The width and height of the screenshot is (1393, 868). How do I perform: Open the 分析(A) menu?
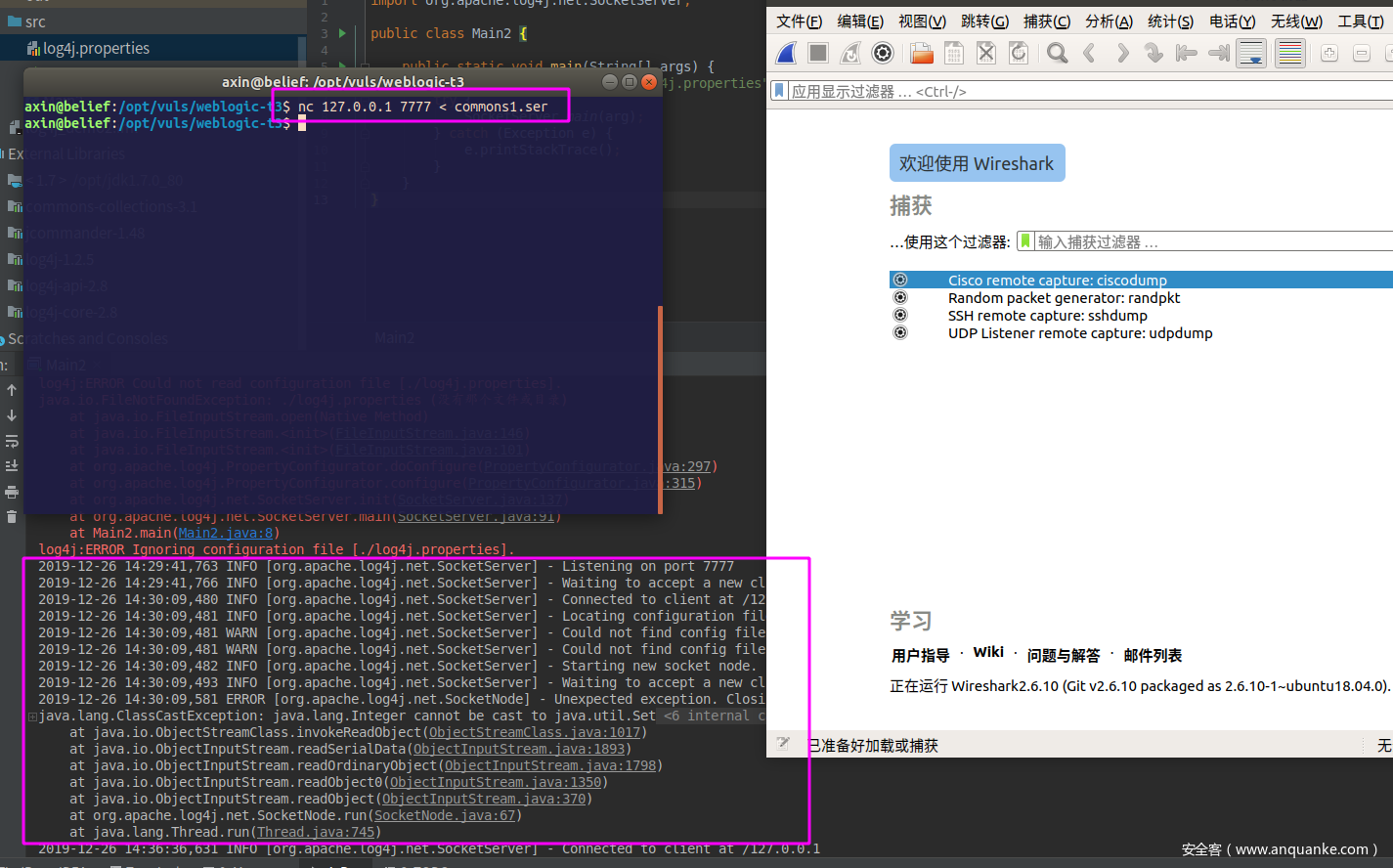pyautogui.click(x=1109, y=22)
